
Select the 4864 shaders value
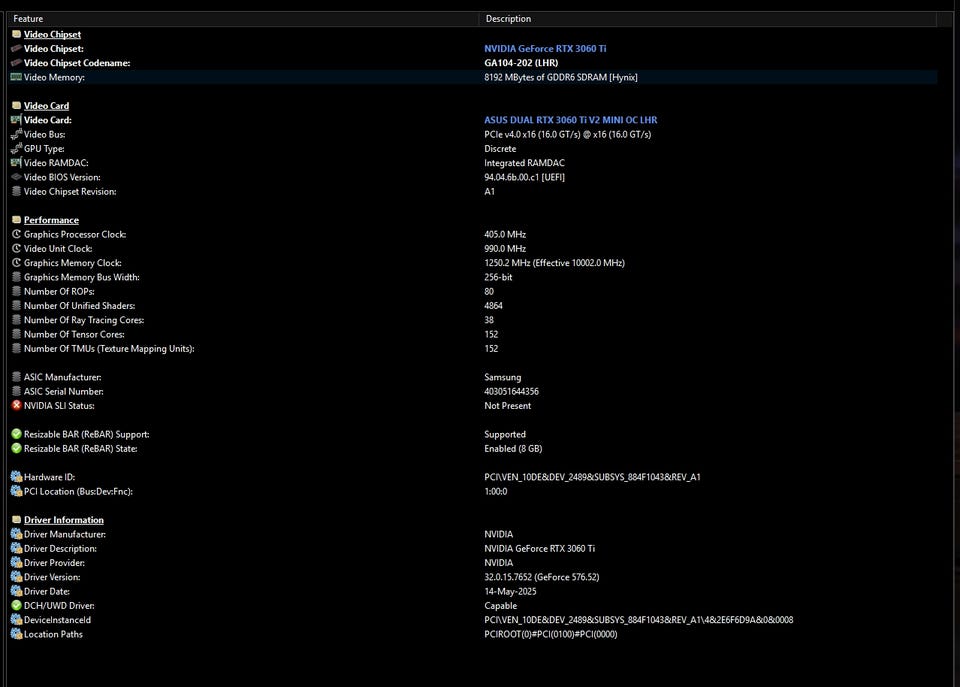click(493, 306)
